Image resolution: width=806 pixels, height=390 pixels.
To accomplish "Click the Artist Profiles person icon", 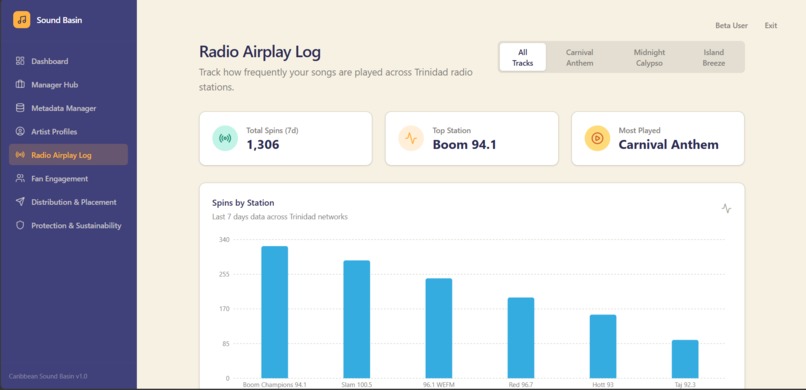I will click(x=20, y=132).
